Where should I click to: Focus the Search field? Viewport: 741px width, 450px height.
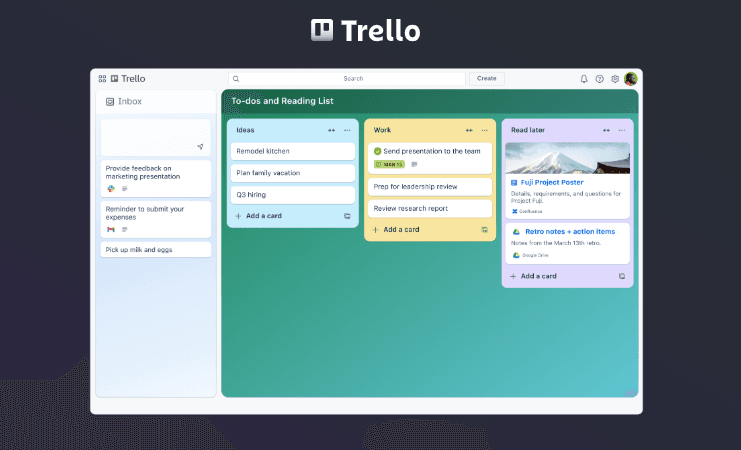coord(347,79)
